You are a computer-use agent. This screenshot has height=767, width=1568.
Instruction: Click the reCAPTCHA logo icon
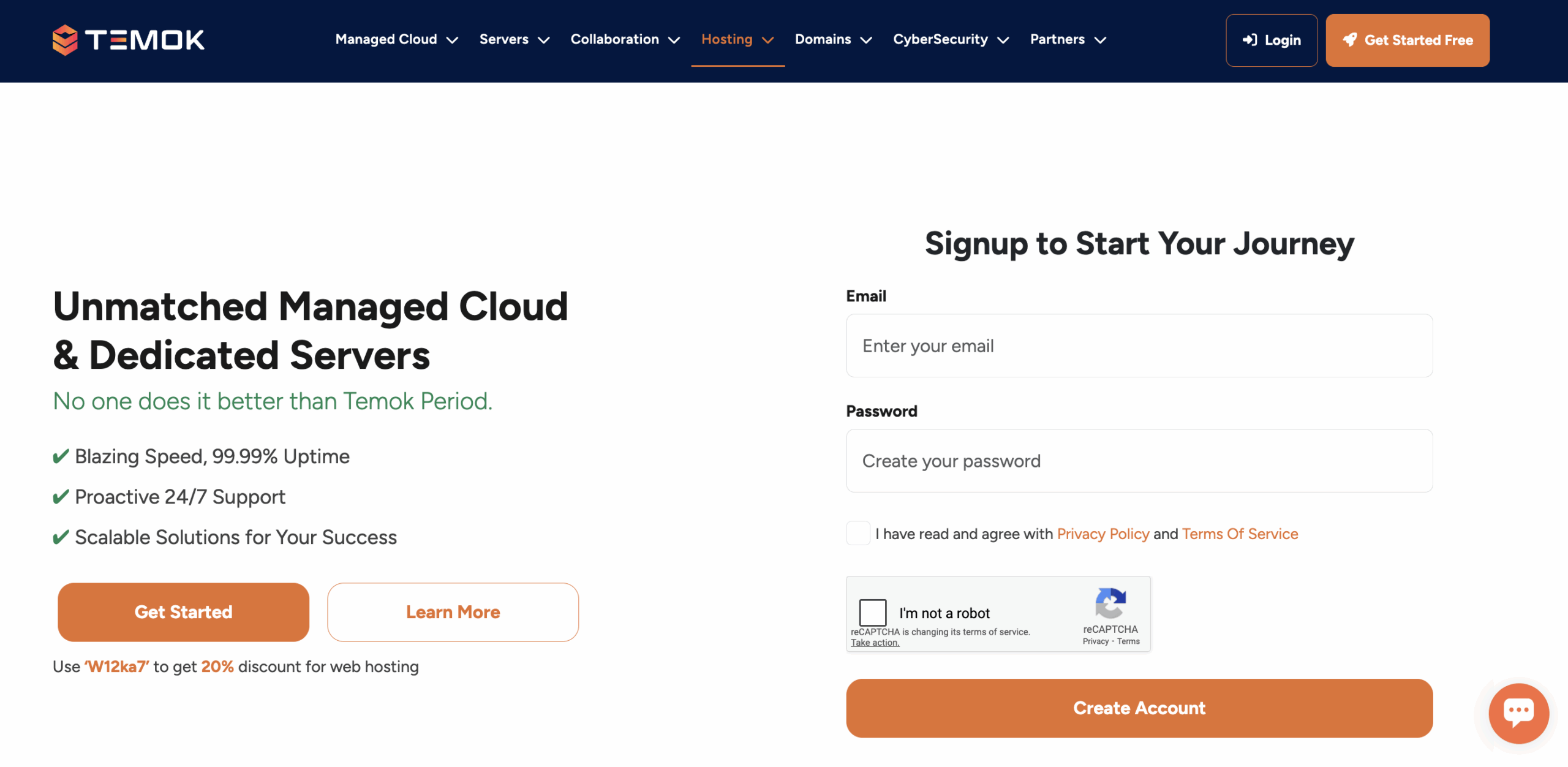(x=1110, y=603)
